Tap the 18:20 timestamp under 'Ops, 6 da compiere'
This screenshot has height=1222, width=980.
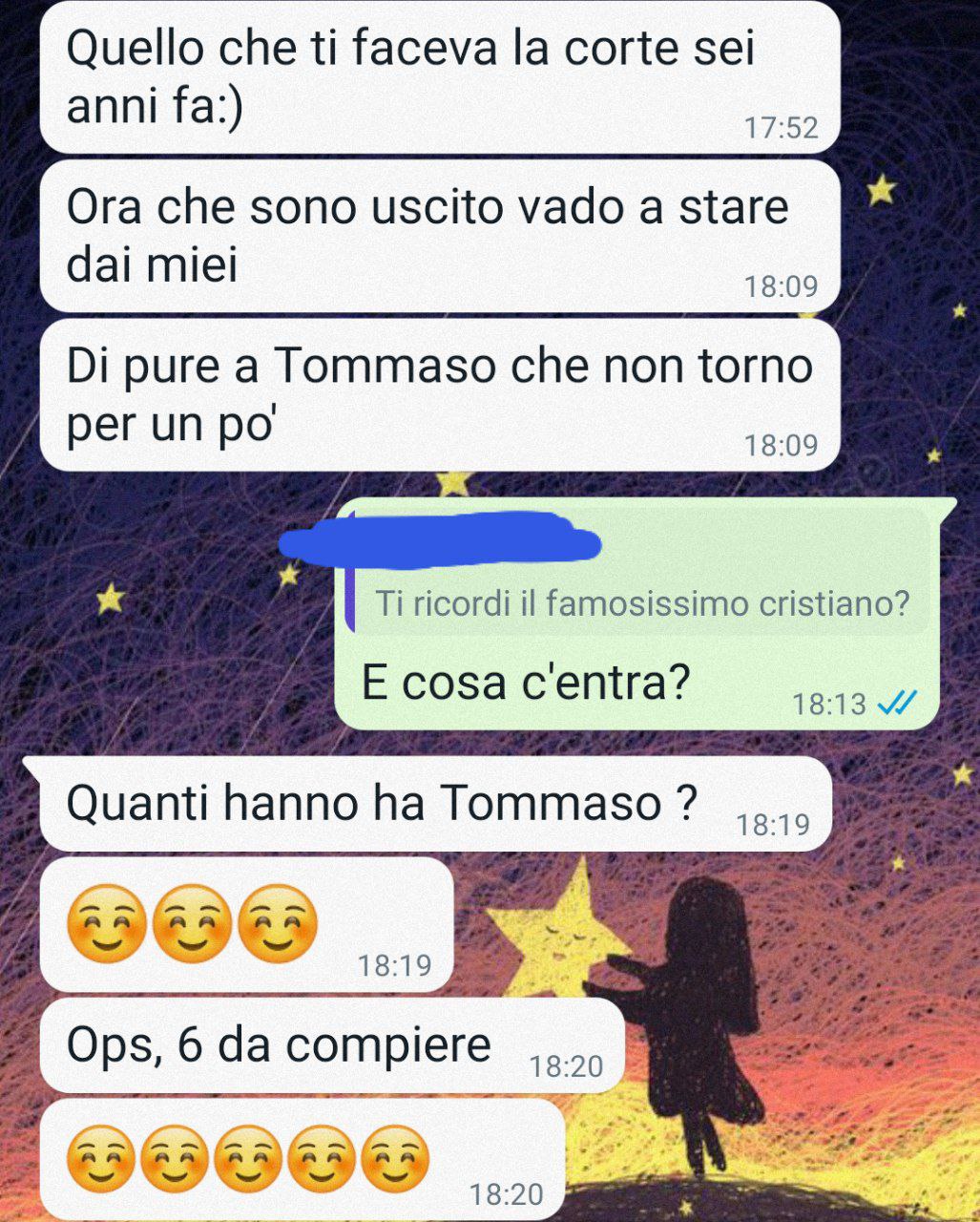tap(566, 1065)
